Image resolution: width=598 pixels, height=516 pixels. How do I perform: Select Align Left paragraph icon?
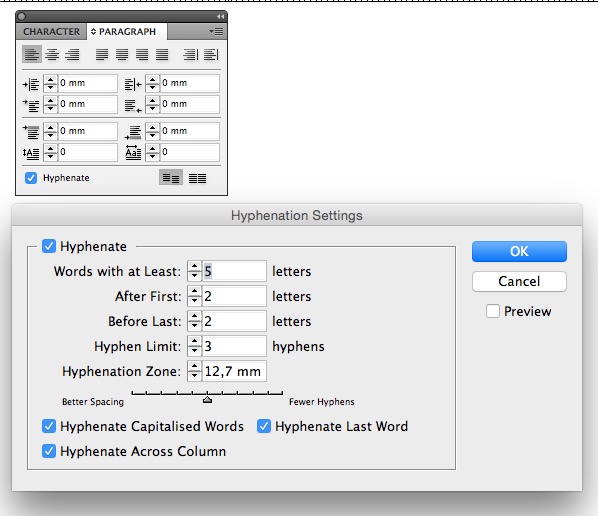[32, 54]
